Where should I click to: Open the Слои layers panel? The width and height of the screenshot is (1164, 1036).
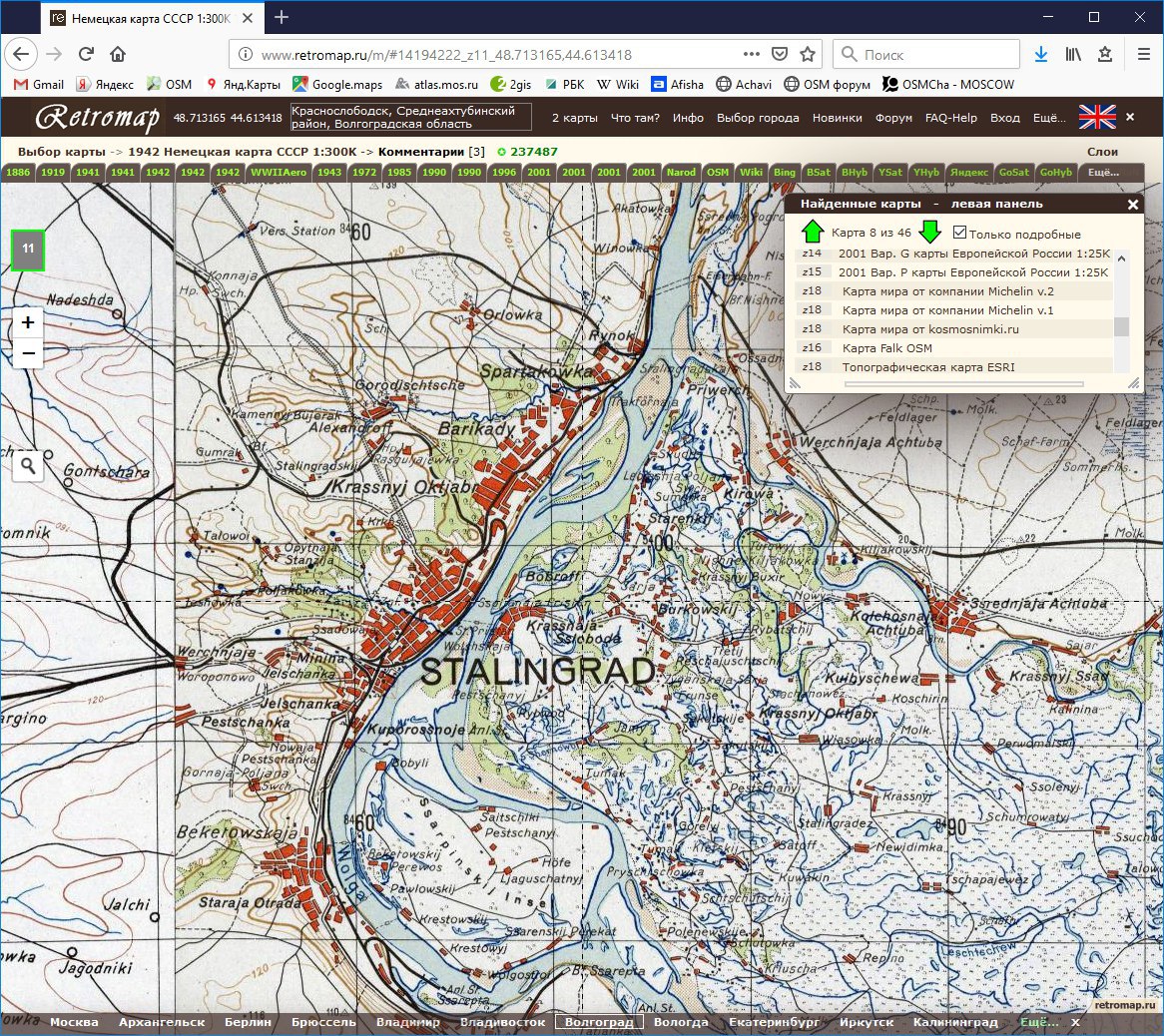click(1102, 152)
